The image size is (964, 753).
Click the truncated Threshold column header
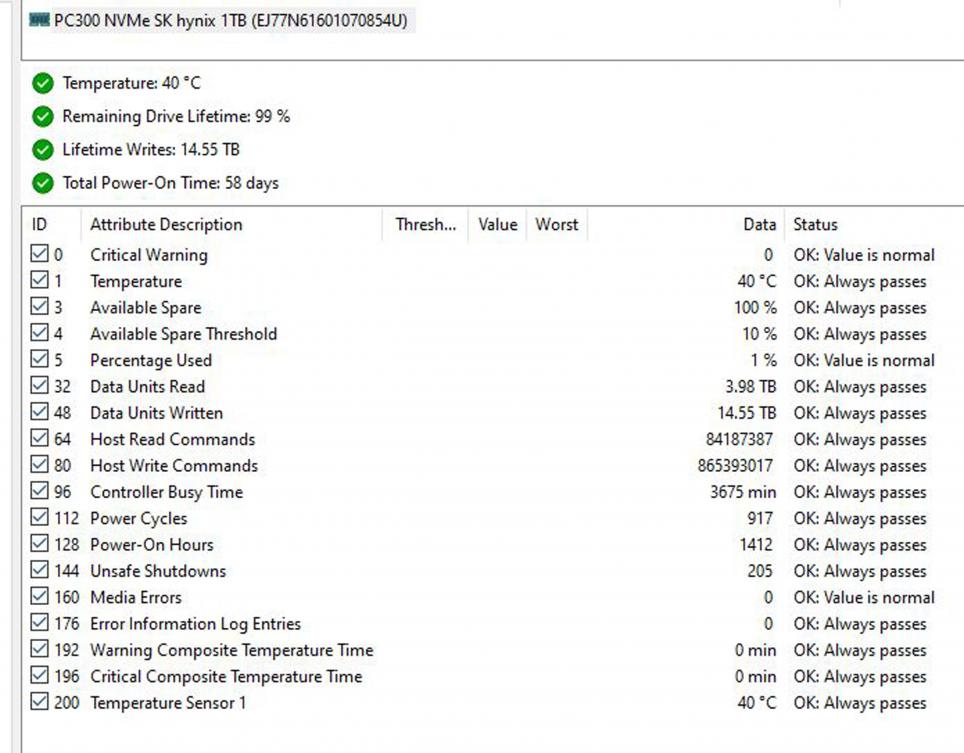pos(425,225)
